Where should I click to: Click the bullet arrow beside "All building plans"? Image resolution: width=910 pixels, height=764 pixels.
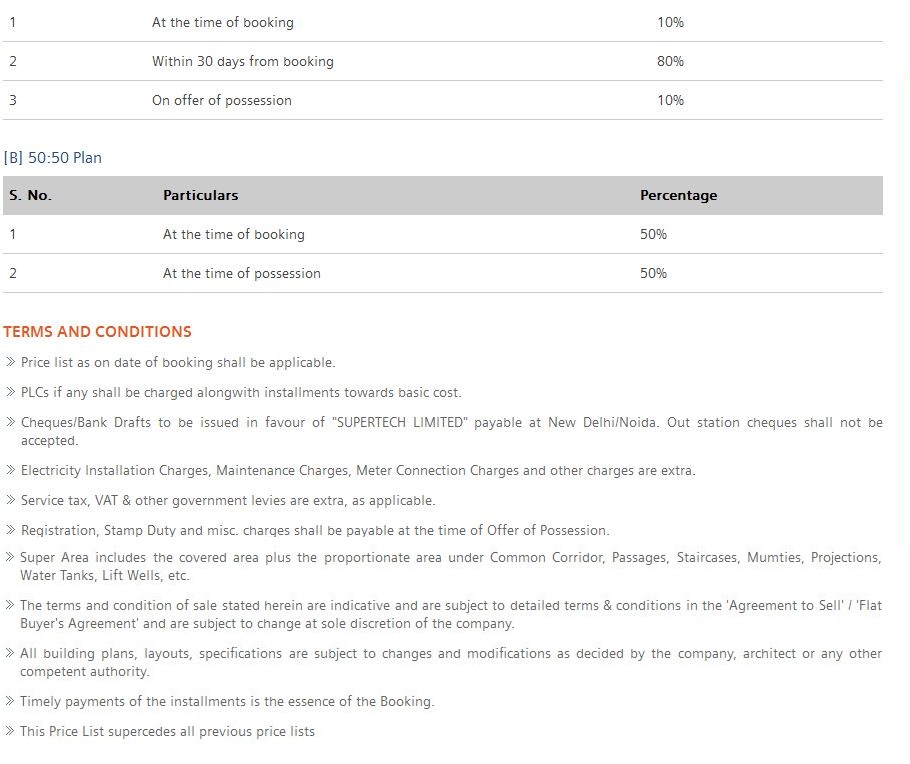(x=10, y=654)
